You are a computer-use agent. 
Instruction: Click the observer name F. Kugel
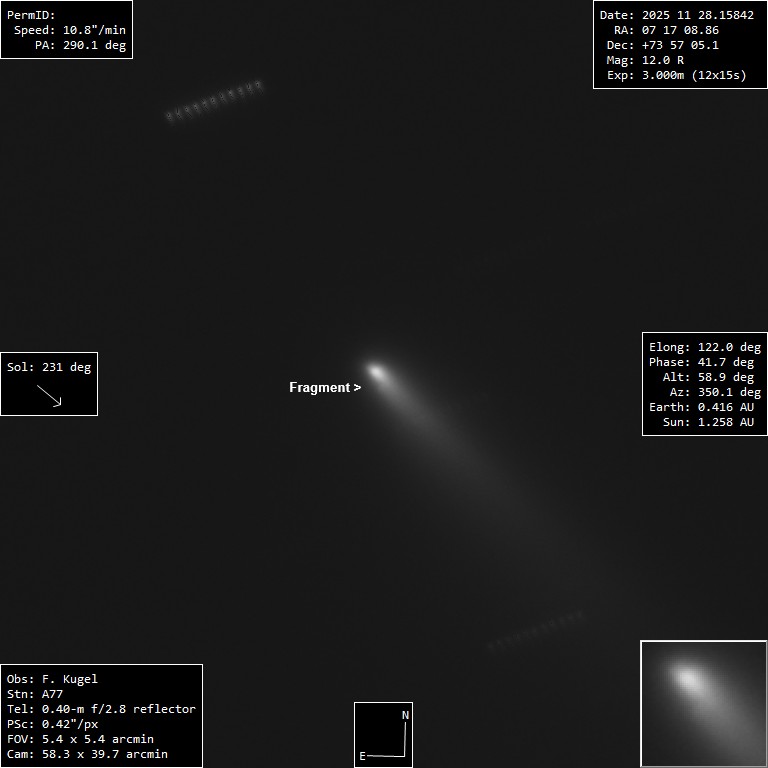[70, 679]
